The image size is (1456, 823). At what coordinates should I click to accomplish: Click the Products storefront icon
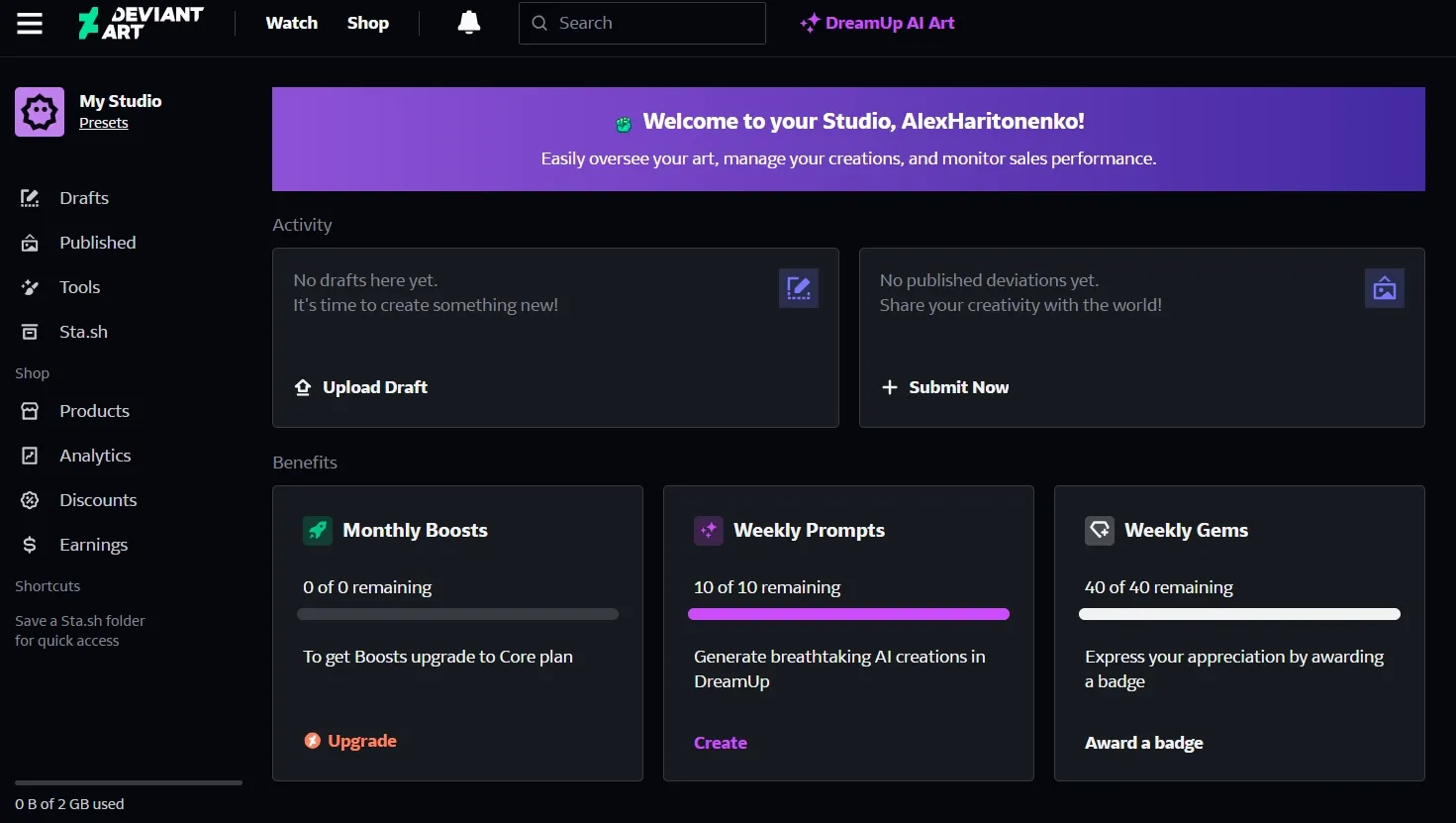click(30, 411)
